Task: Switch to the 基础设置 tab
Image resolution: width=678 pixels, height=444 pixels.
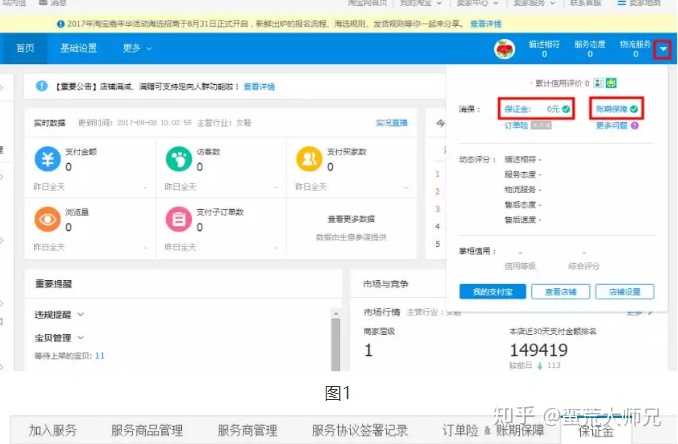Action: (79, 48)
